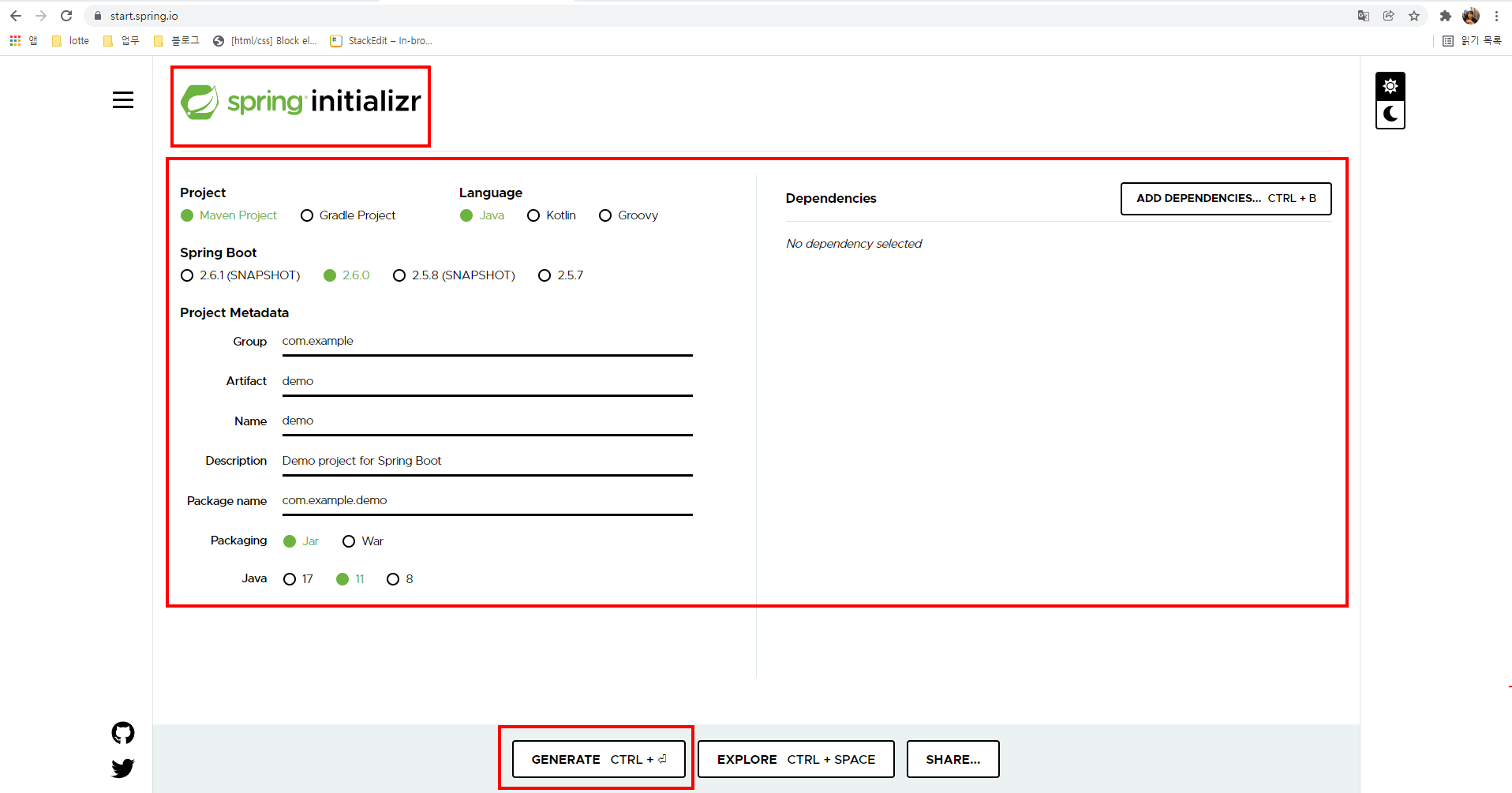Open the GitHub link icon
The image size is (1512, 793).
pos(123,733)
